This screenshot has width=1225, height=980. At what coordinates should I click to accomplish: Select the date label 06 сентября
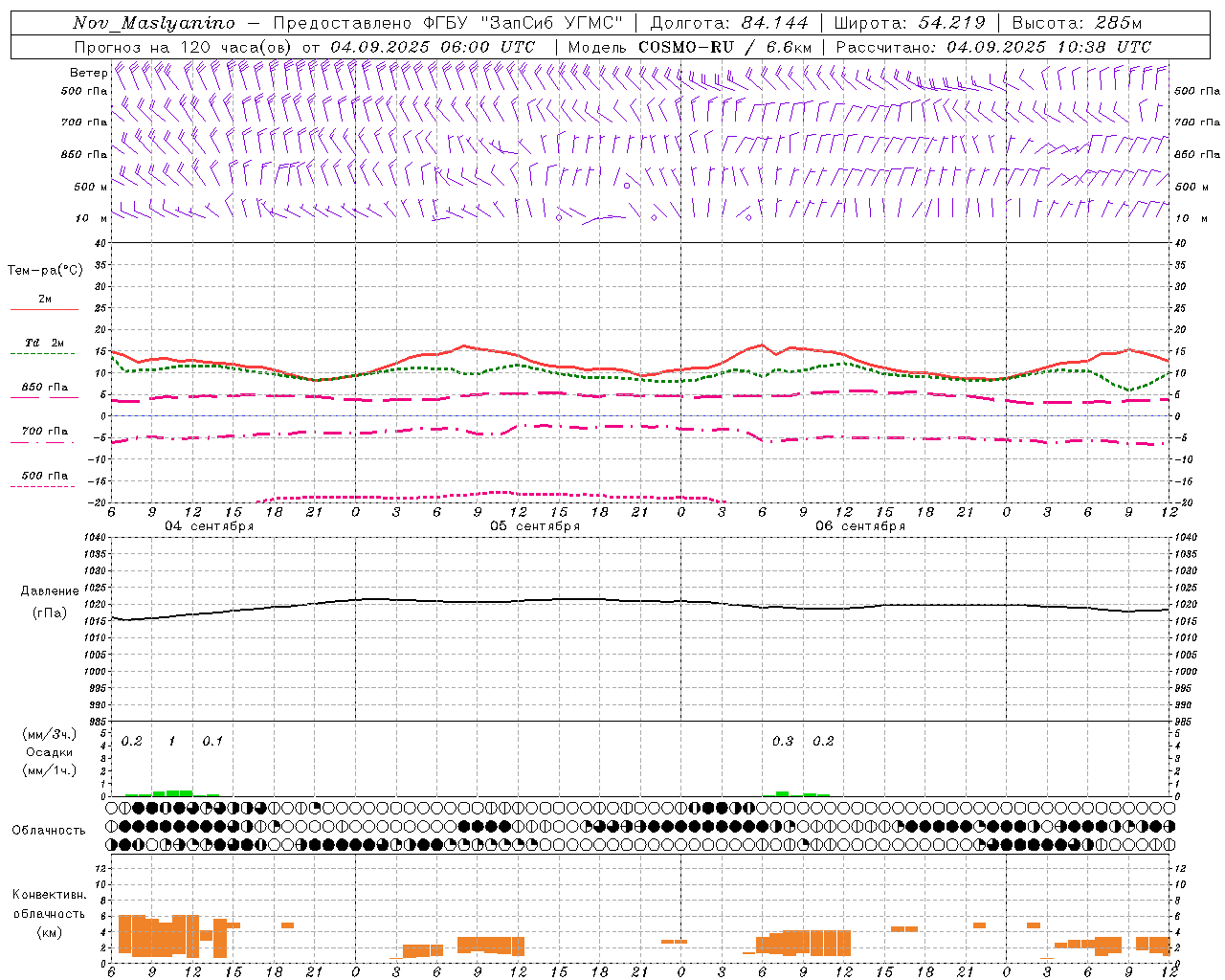point(860,526)
